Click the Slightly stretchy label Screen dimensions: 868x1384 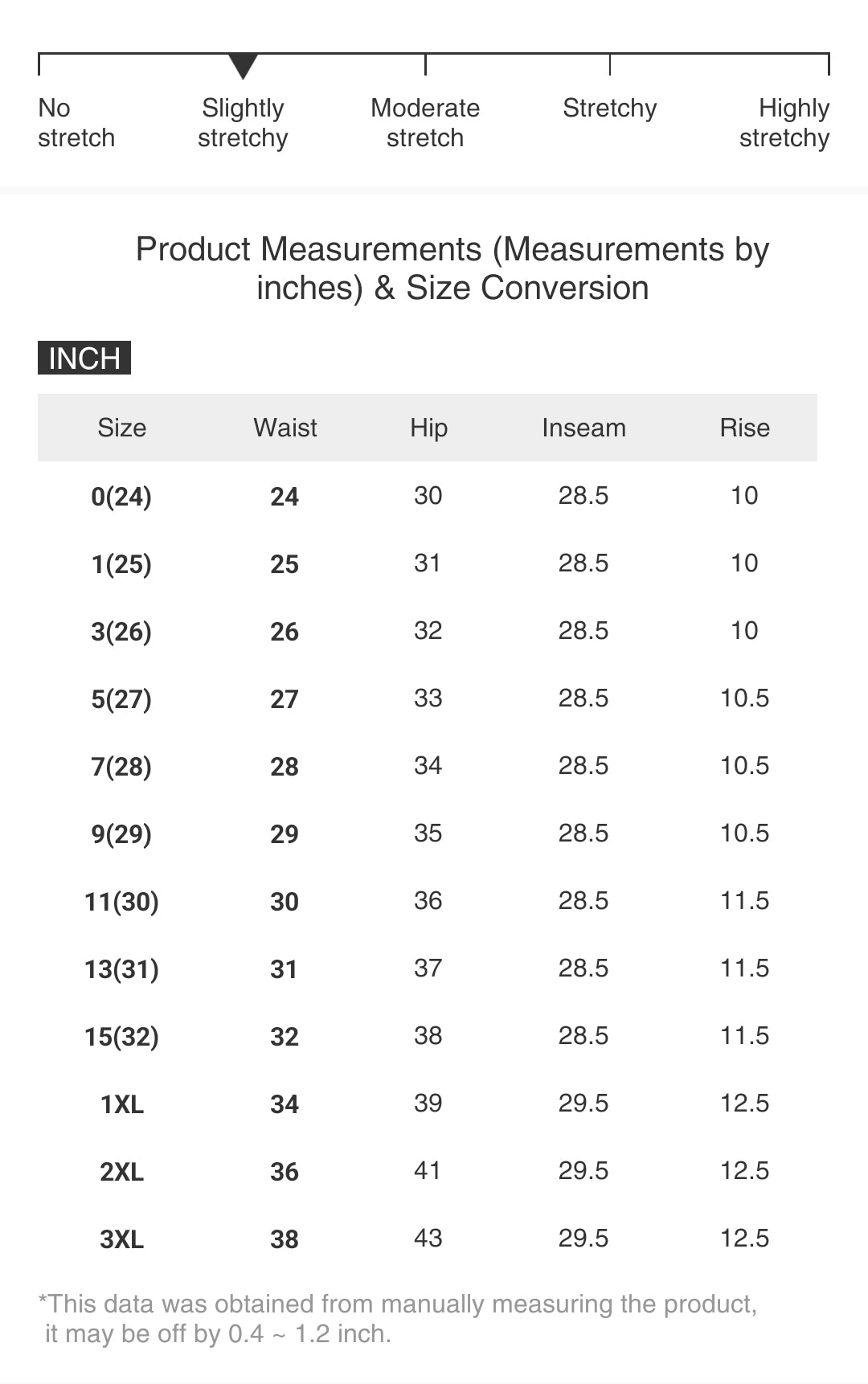pos(243,123)
